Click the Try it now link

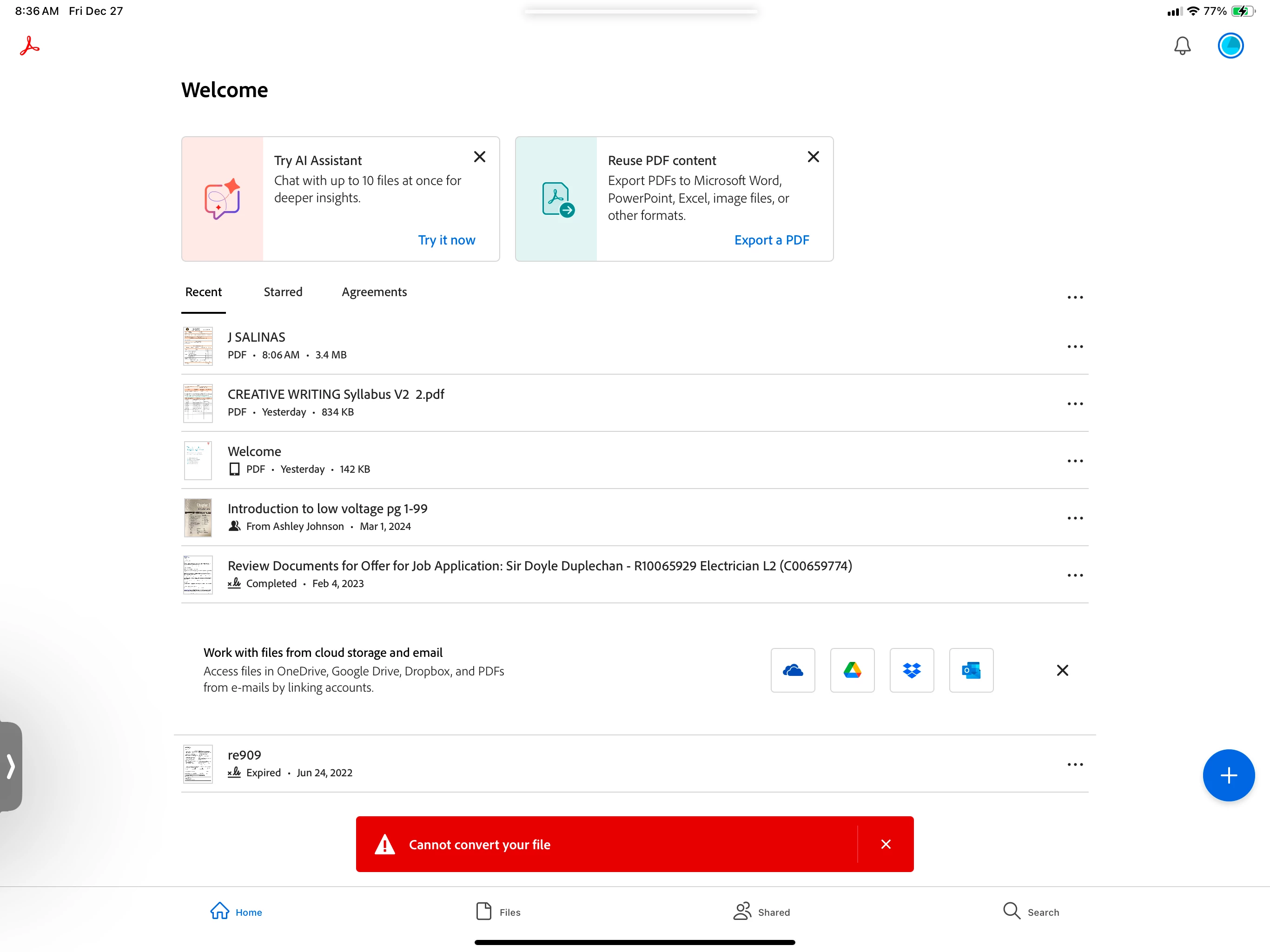pos(446,240)
